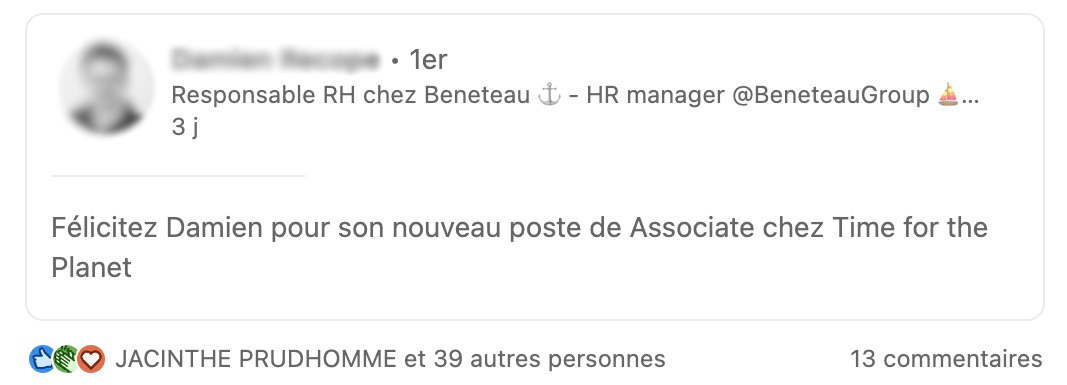Click the thumbs-up like reaction icon

(41, 359)
